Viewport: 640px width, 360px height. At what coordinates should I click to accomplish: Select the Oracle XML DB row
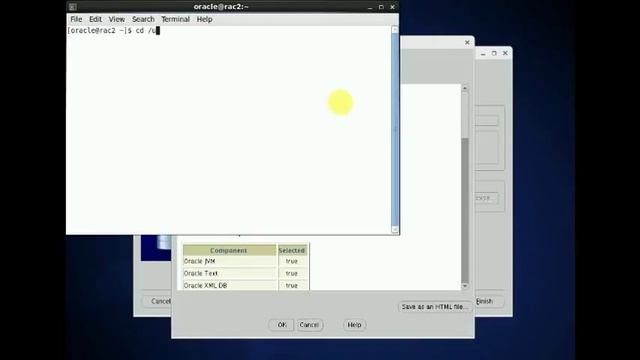pos(245,285)
